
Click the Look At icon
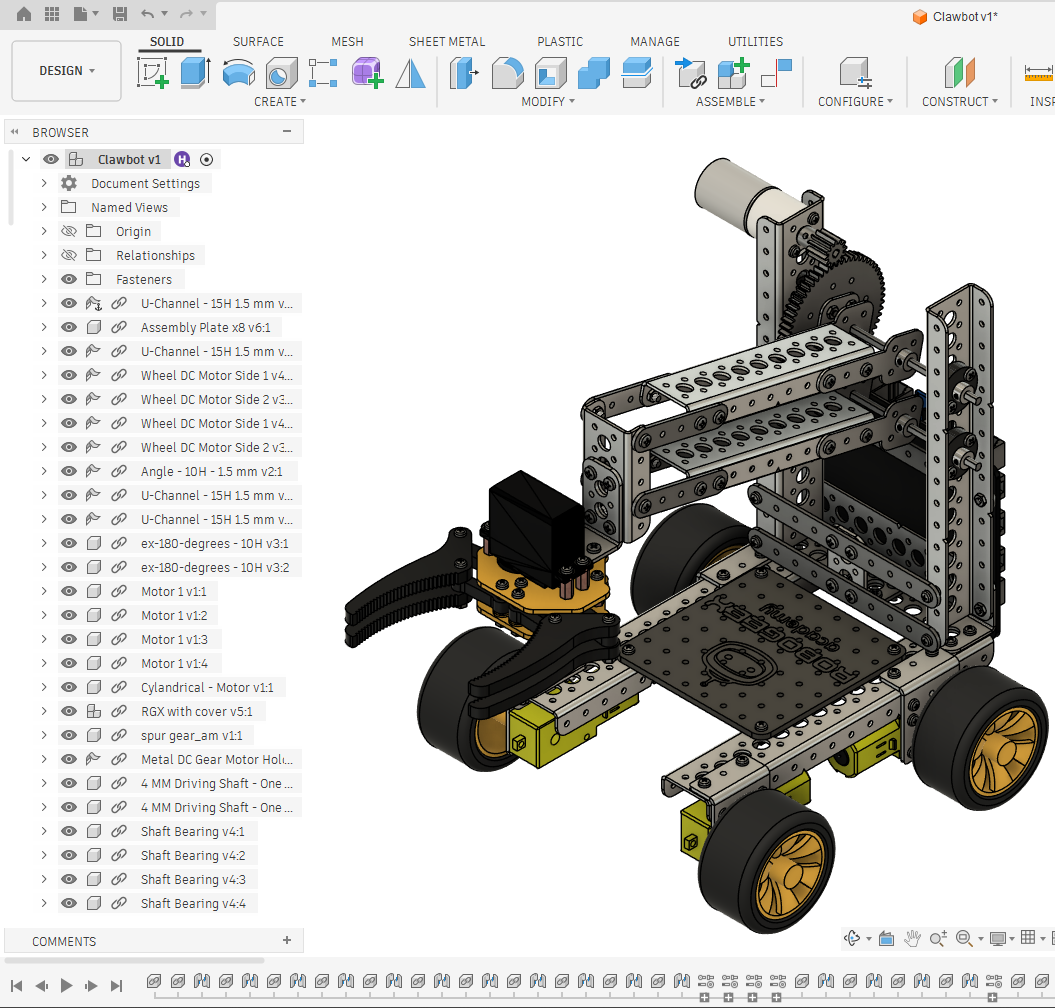[886, 938]
